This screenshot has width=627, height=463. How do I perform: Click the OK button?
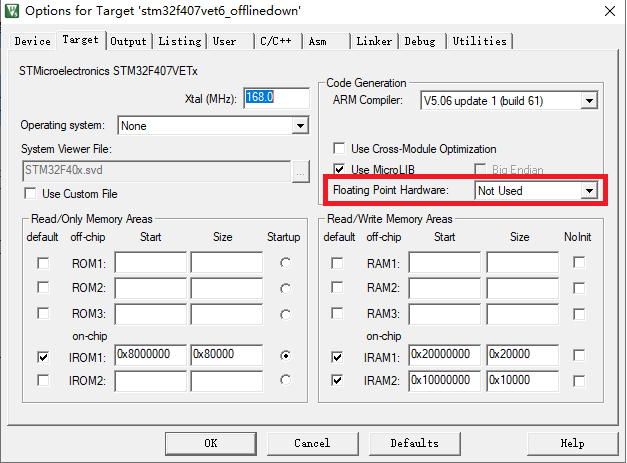pyautogui.click(x=210, y=443)
